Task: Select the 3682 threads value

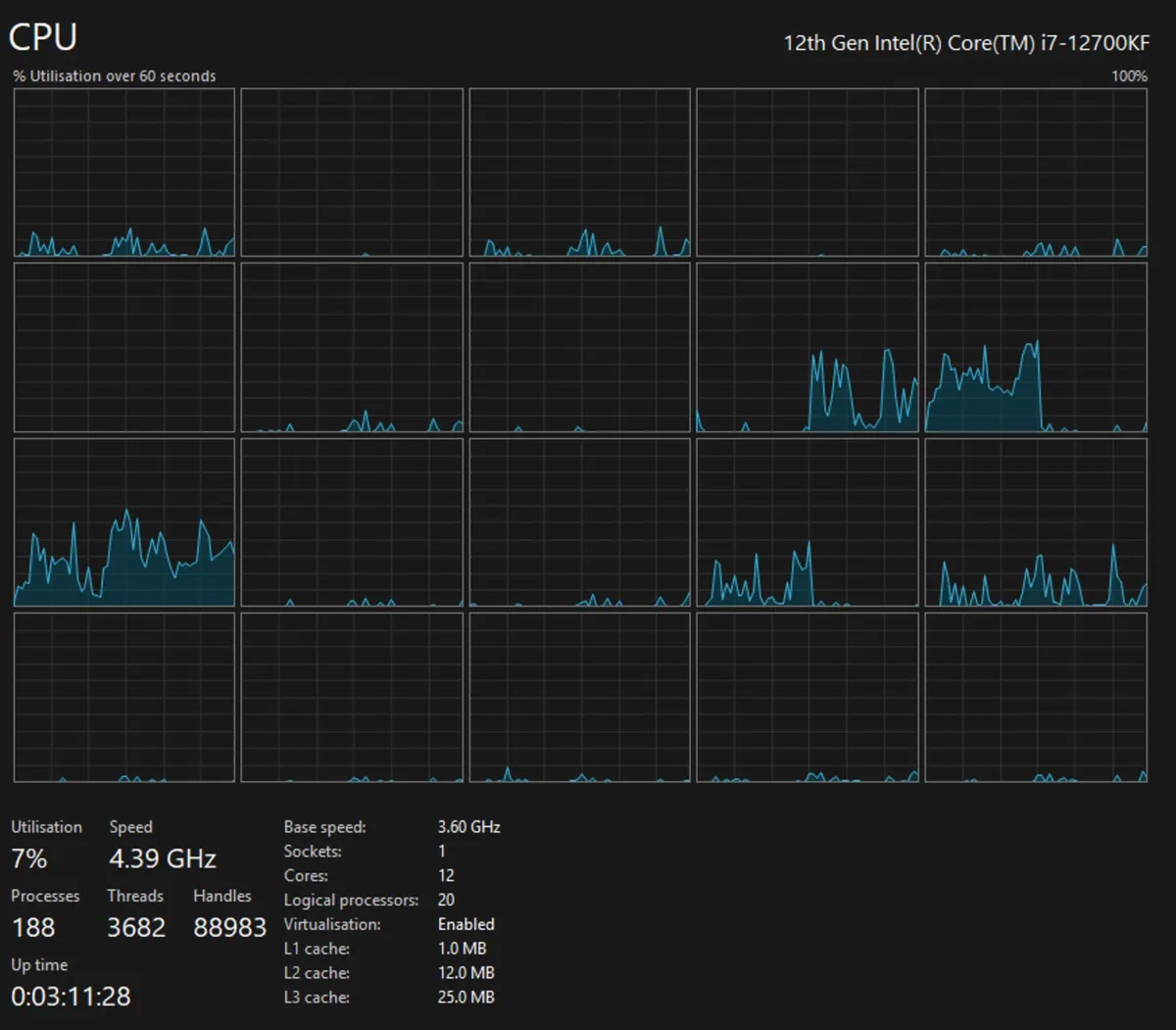Action: [x=136, y=927]
